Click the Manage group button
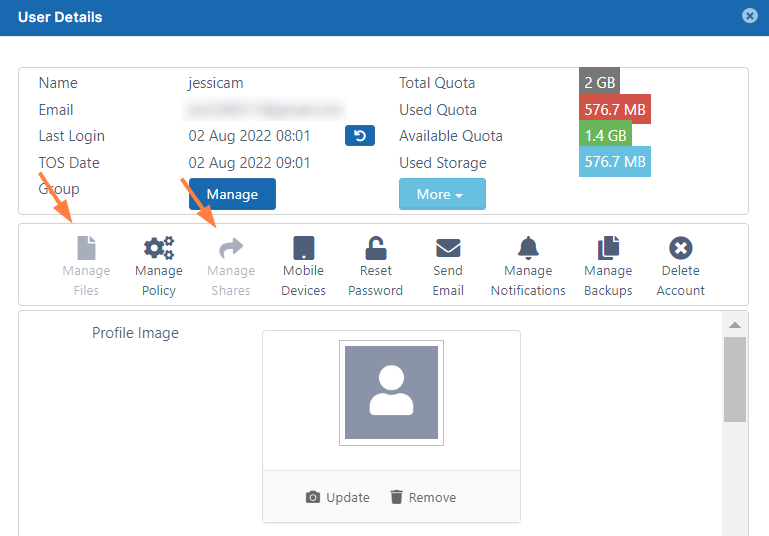This screenshot has width=769, height=536. tap(232, 194)
